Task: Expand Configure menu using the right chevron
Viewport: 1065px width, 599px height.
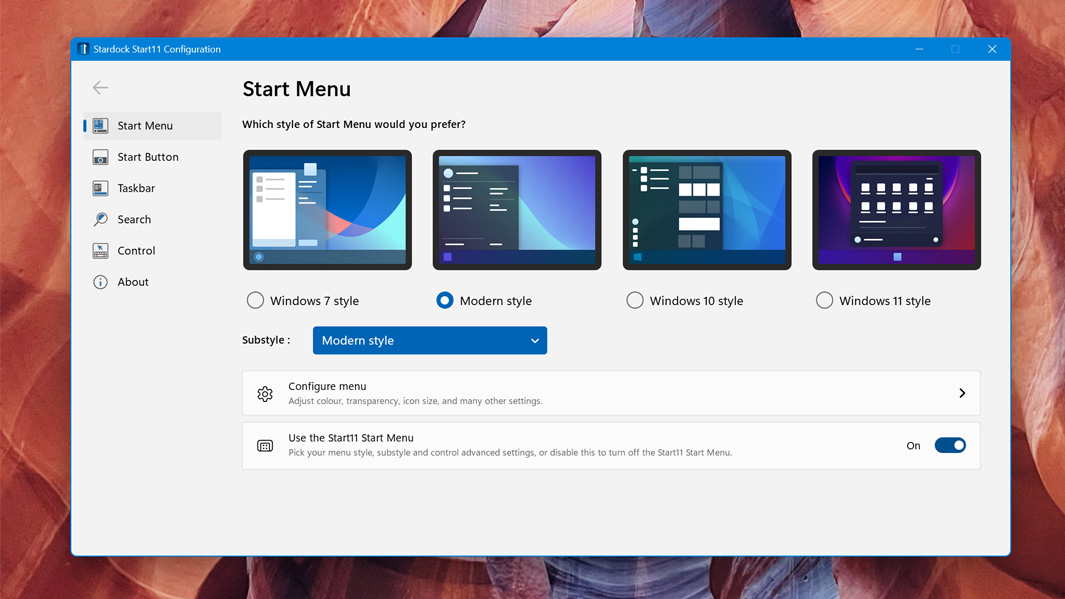Action: [962, 394]
